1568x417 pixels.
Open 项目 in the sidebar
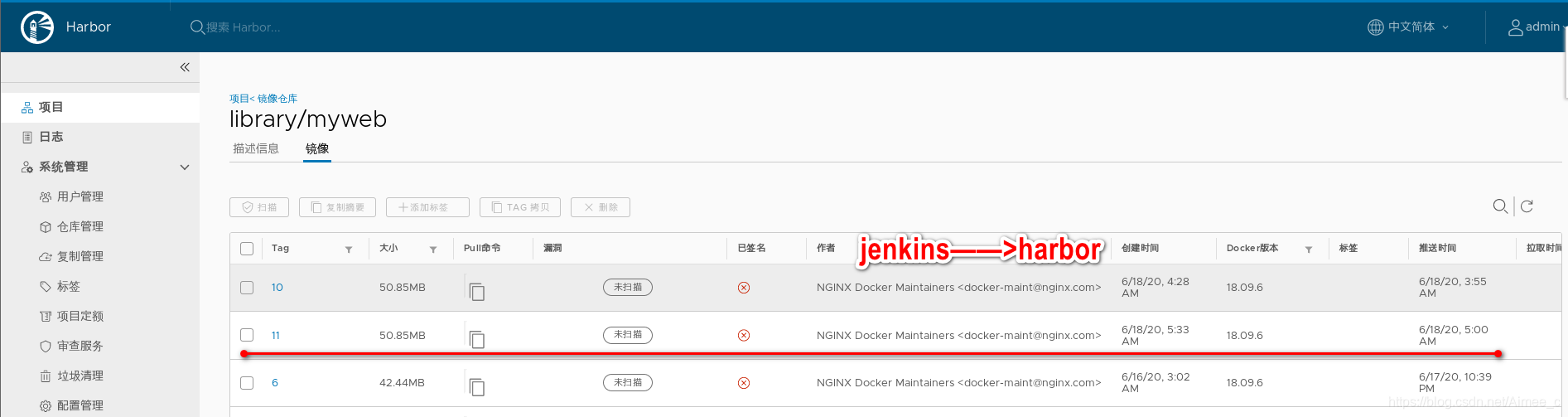(99, 107)
